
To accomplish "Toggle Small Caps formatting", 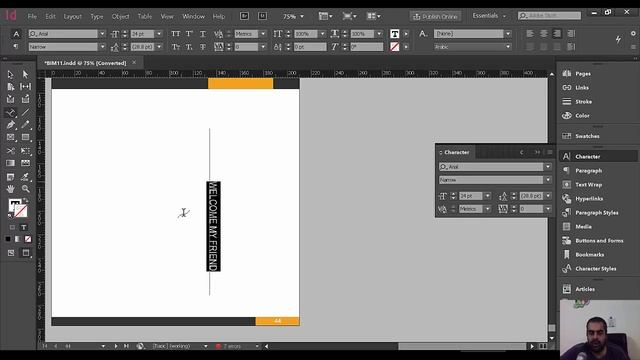I will pos(176,47).
